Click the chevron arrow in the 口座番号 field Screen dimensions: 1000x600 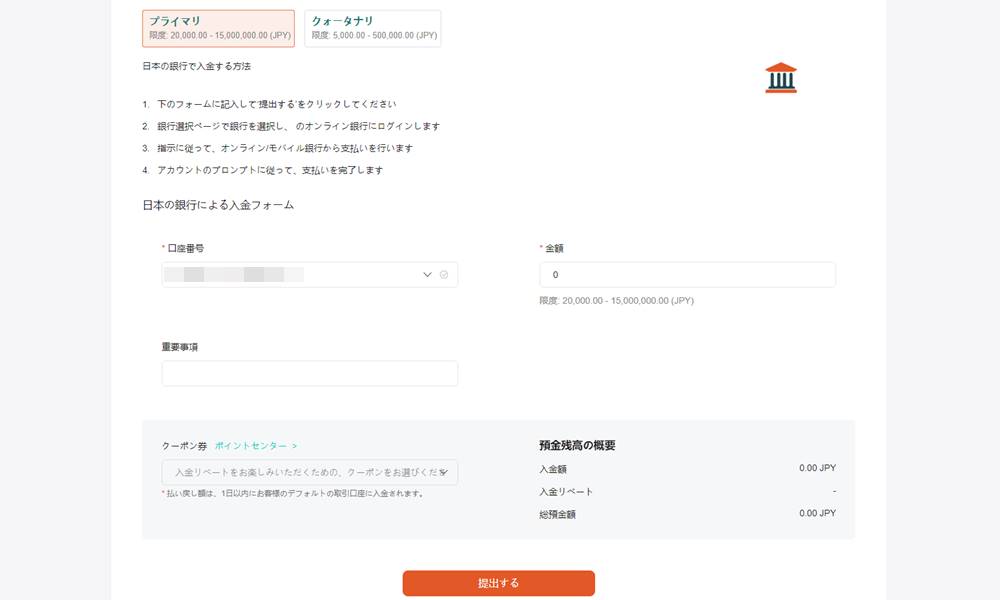[x=425, y=273]
